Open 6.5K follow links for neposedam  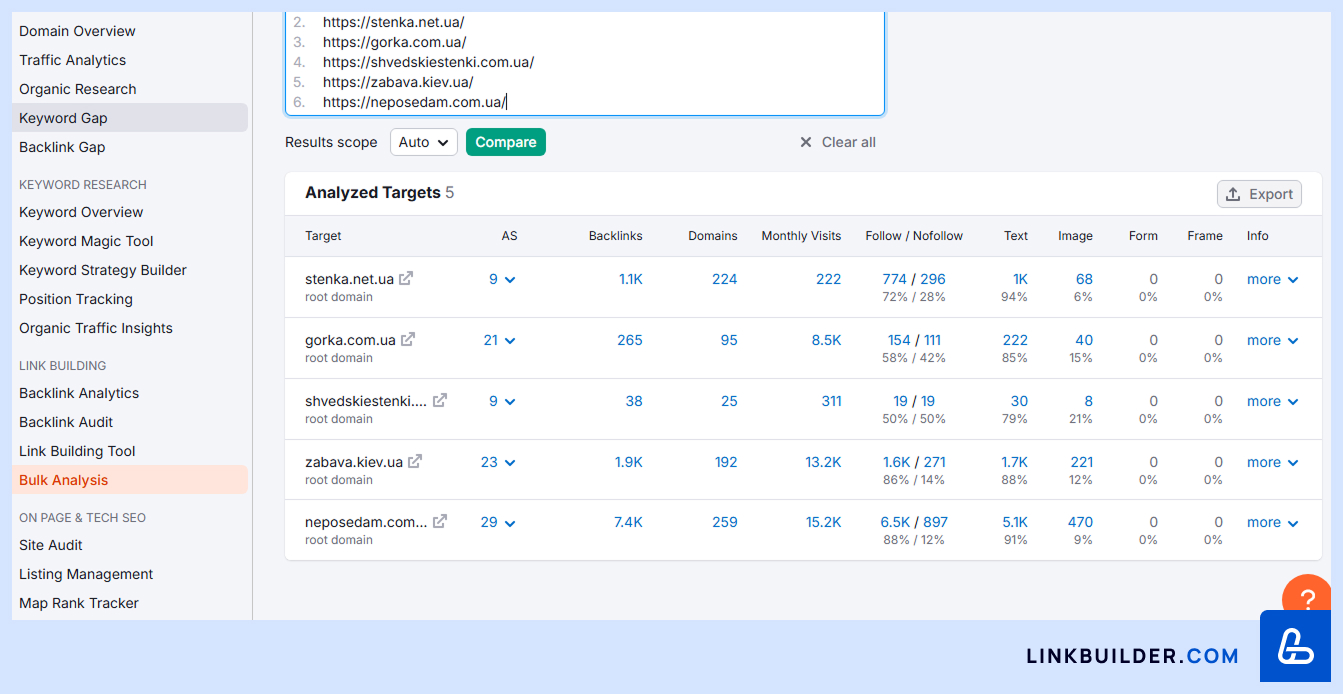click(895, 522)
